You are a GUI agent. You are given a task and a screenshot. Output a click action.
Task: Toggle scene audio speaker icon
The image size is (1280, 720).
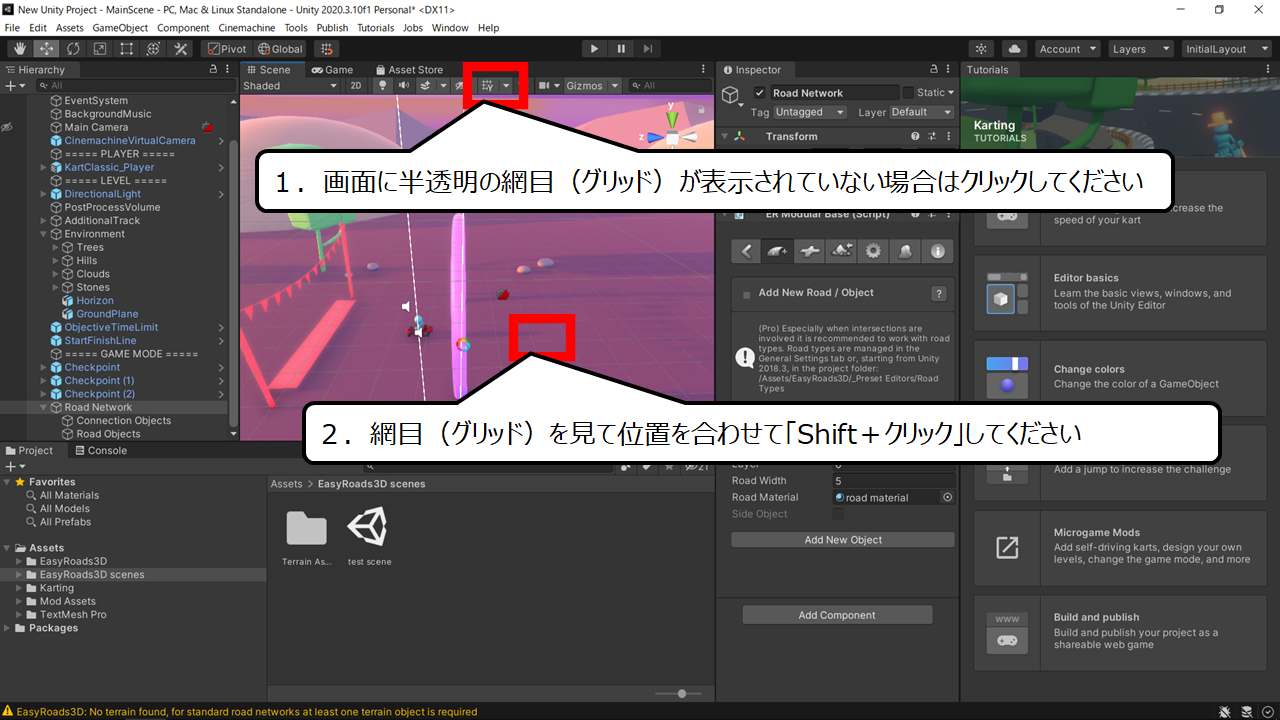pyautogui.click(x=404, y=86)
